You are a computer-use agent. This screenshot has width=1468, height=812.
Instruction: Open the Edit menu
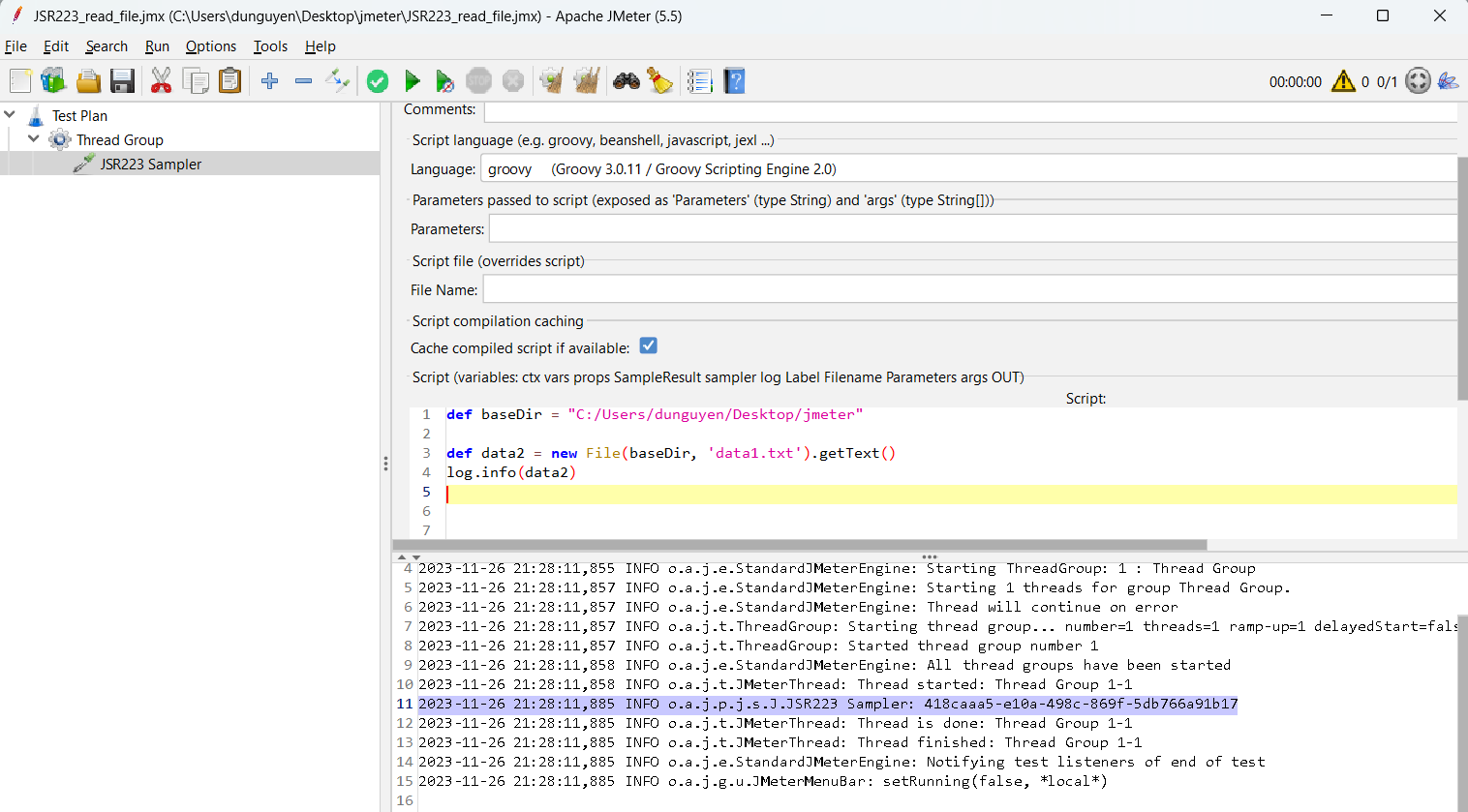[x=56, y=46]
